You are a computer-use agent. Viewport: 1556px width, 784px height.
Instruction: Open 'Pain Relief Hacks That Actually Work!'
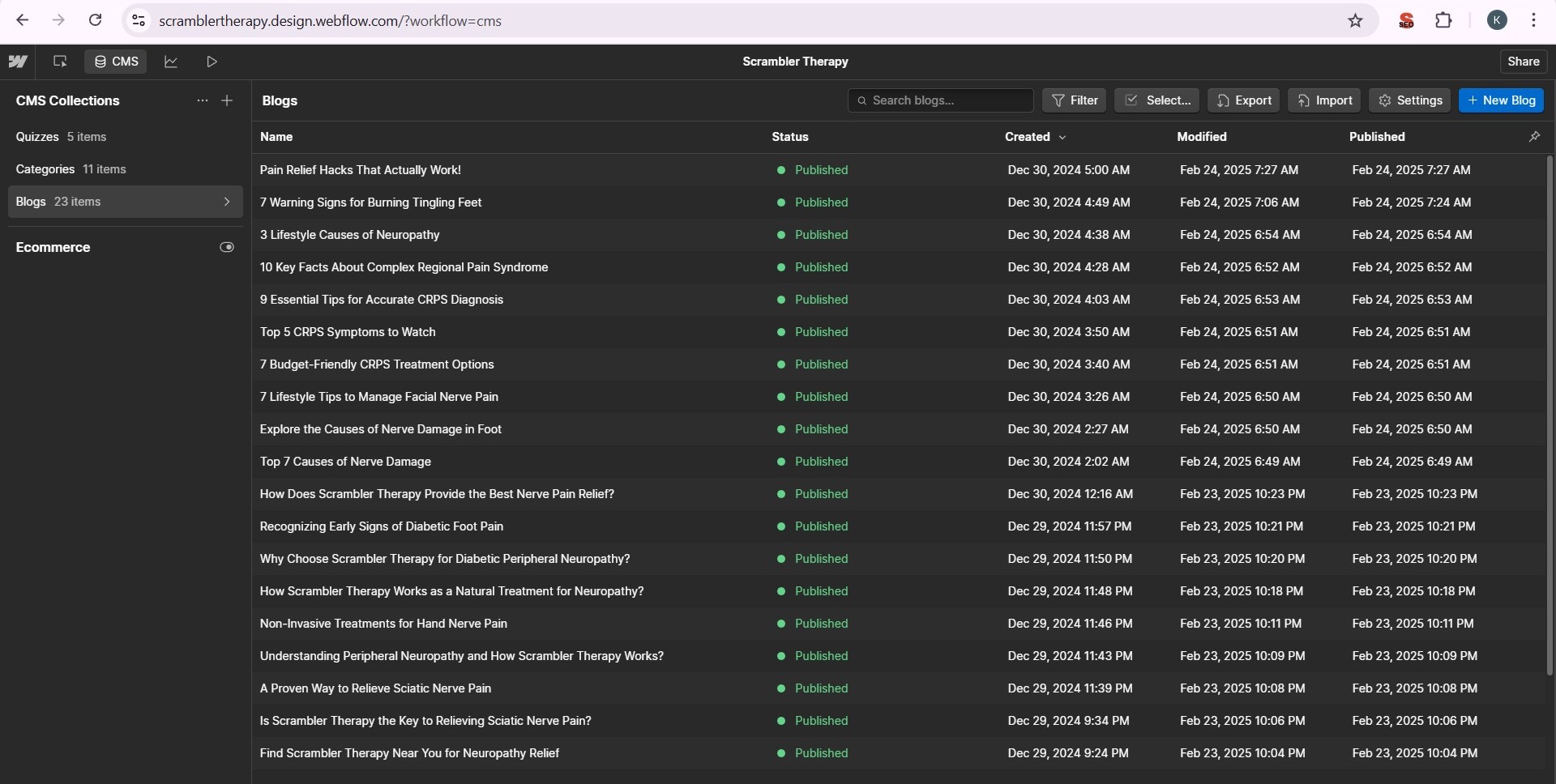point(360,170)
